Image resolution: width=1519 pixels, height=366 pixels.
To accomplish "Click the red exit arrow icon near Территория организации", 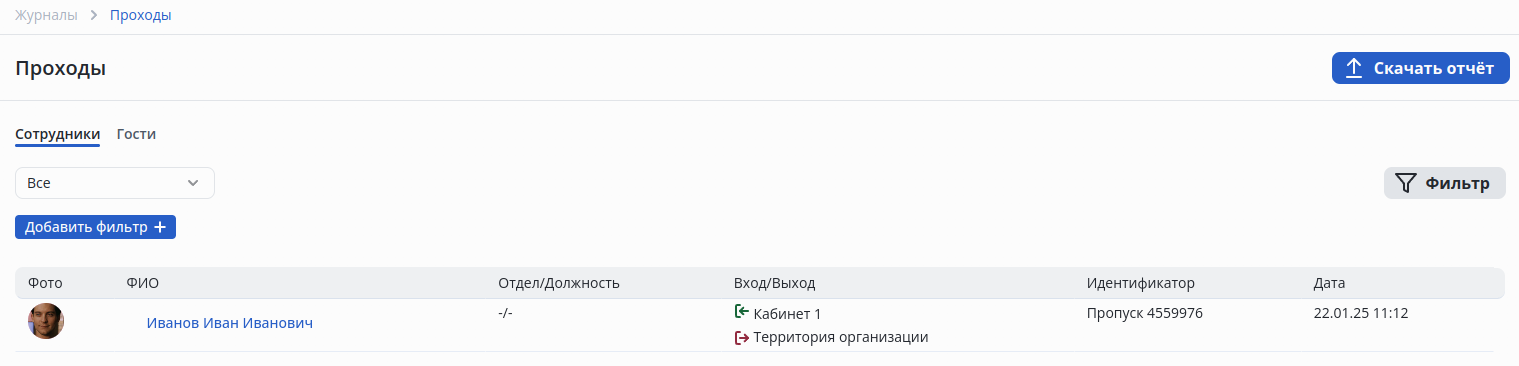I will [x=741, y=338].
